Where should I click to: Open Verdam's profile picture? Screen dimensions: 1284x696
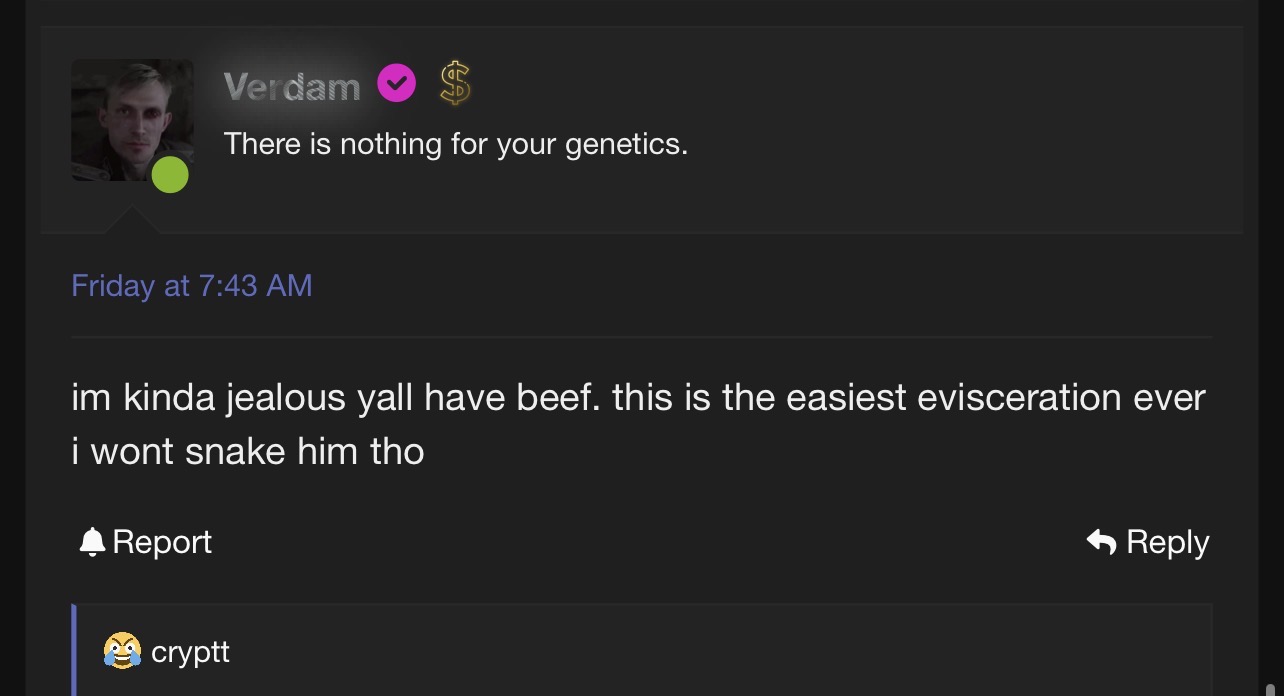[132, 120]
